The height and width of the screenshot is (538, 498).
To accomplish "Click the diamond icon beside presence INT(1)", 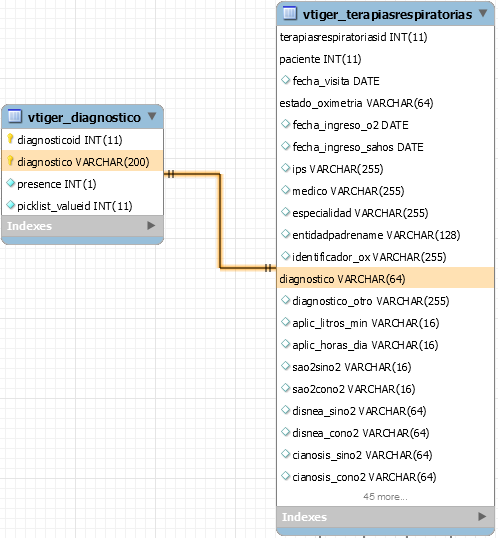I will (x=11, y=183).
